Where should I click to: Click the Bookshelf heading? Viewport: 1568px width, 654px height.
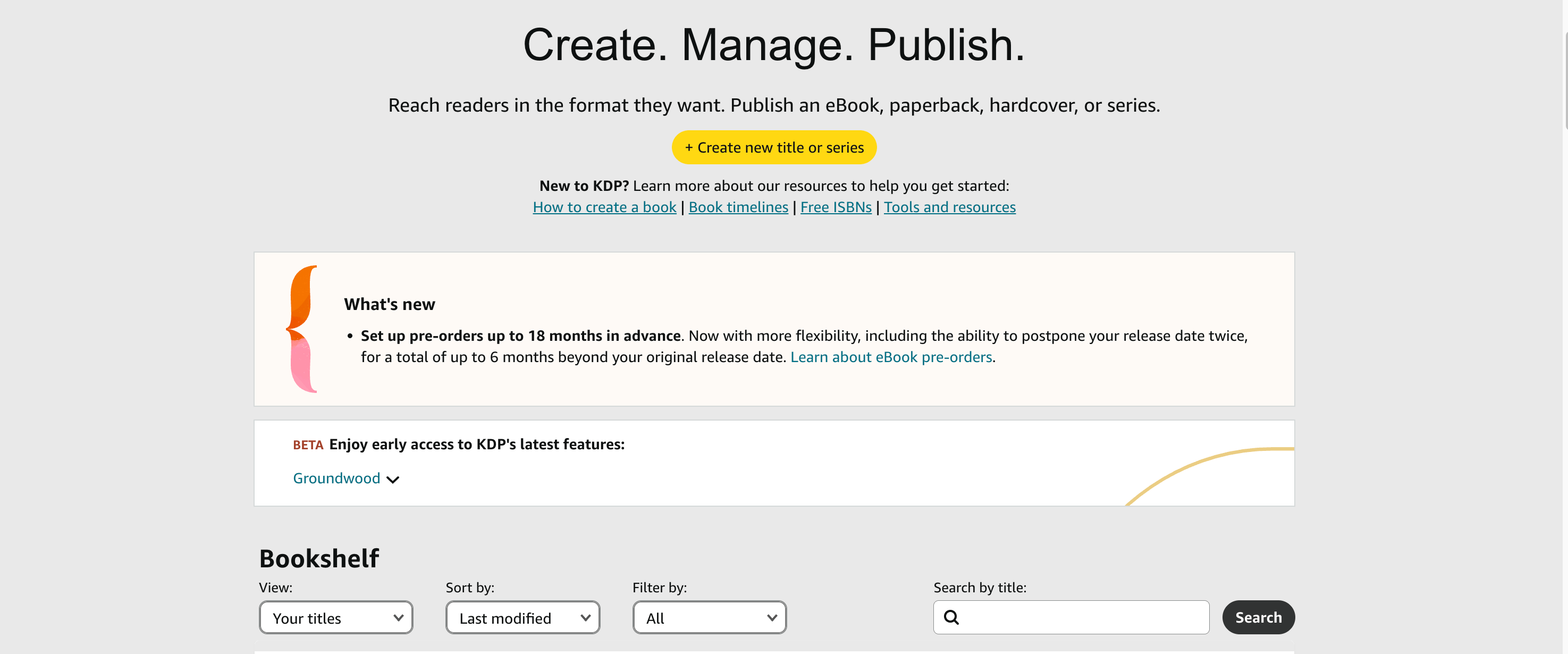319,558
